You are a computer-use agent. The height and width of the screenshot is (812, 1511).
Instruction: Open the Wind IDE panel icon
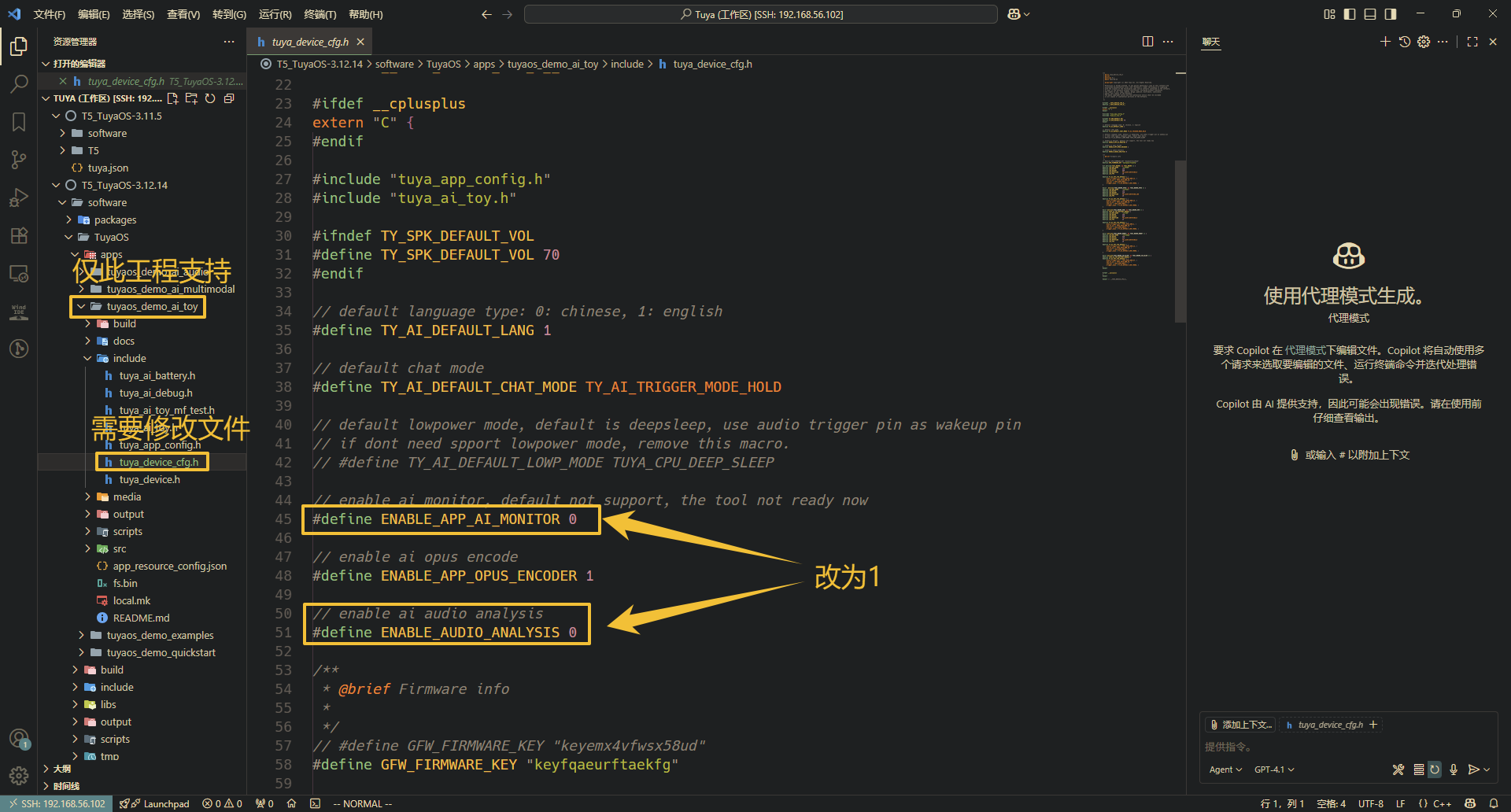pyautogui.click(x=19, y=311)
